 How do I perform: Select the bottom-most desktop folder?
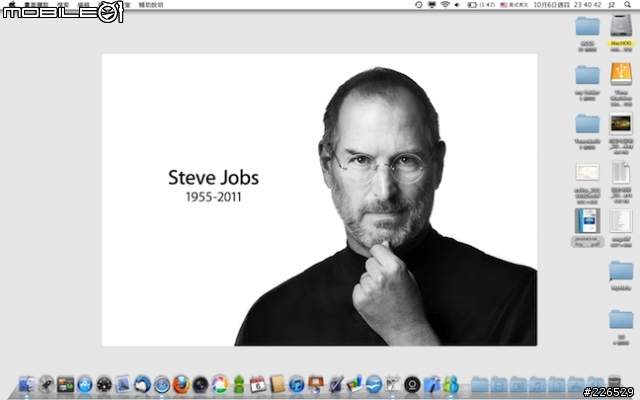(x=621, y=320)
